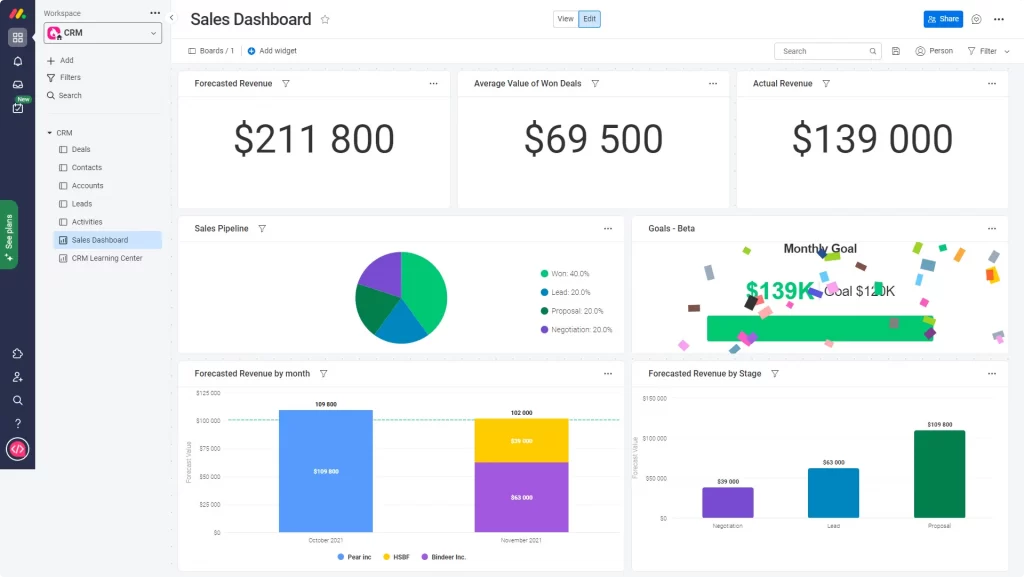Open Actual Revenue widget menu
The width and height of the screenshot is (1024, 577).
click(x=992, y=84)
